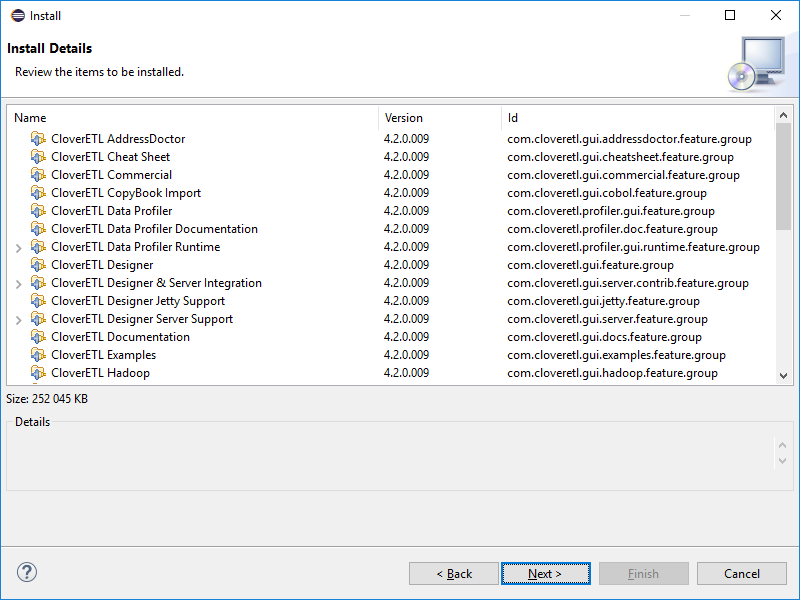Viewport: 800px width, 600px height.
Task: Click id com.cloveretl.gui.jetty.feature.group
Action: [x=603, y=301]
